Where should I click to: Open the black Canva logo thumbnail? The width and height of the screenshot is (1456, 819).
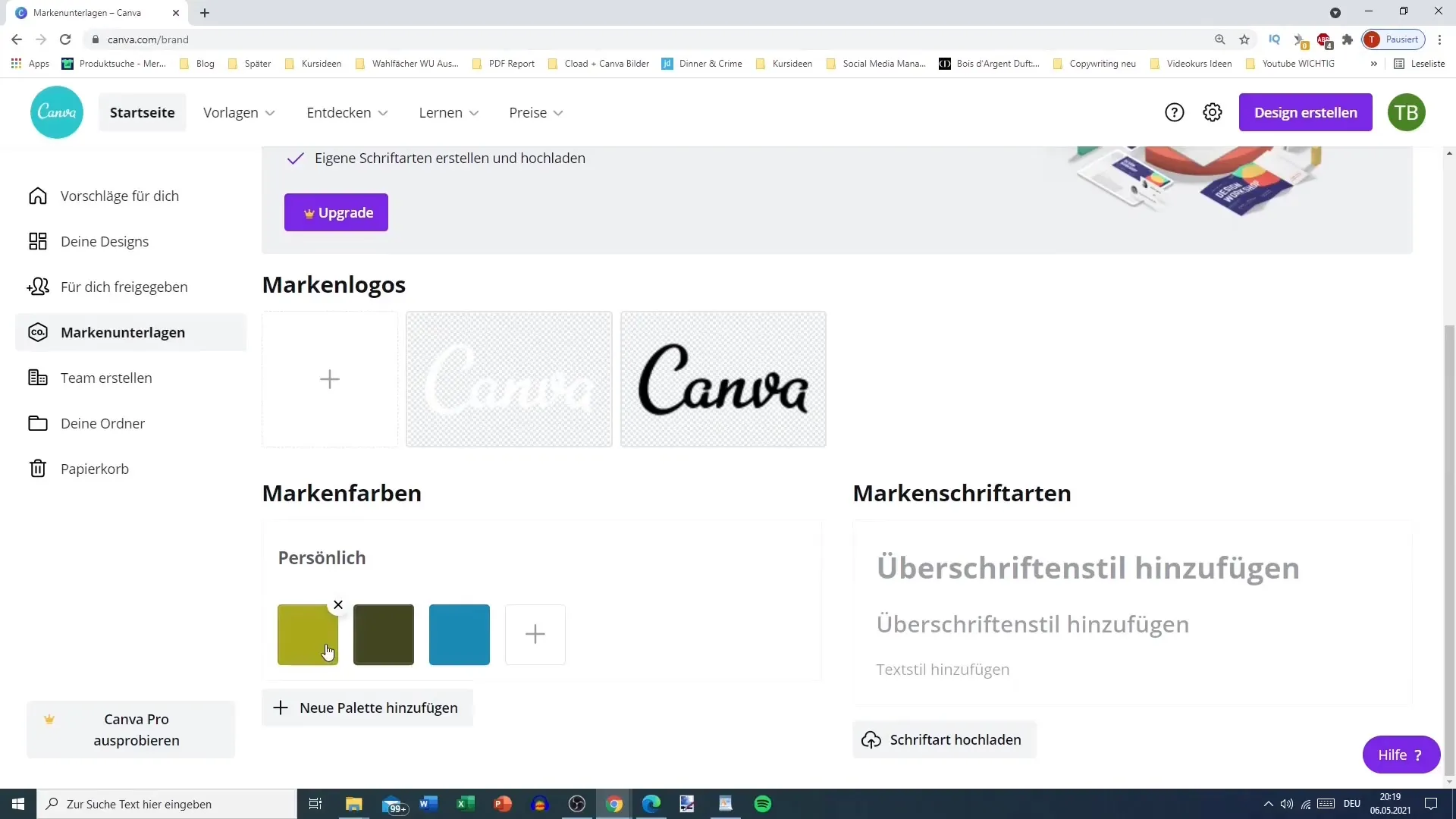click(x=723, y=379)
